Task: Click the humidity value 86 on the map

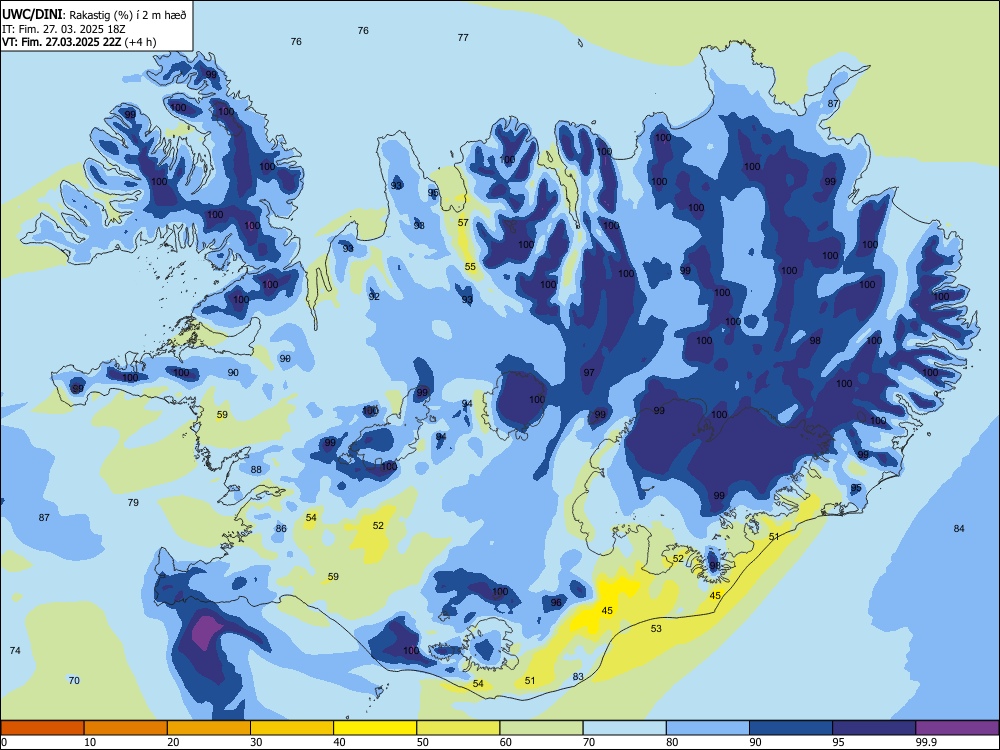Action: point(281,529)
